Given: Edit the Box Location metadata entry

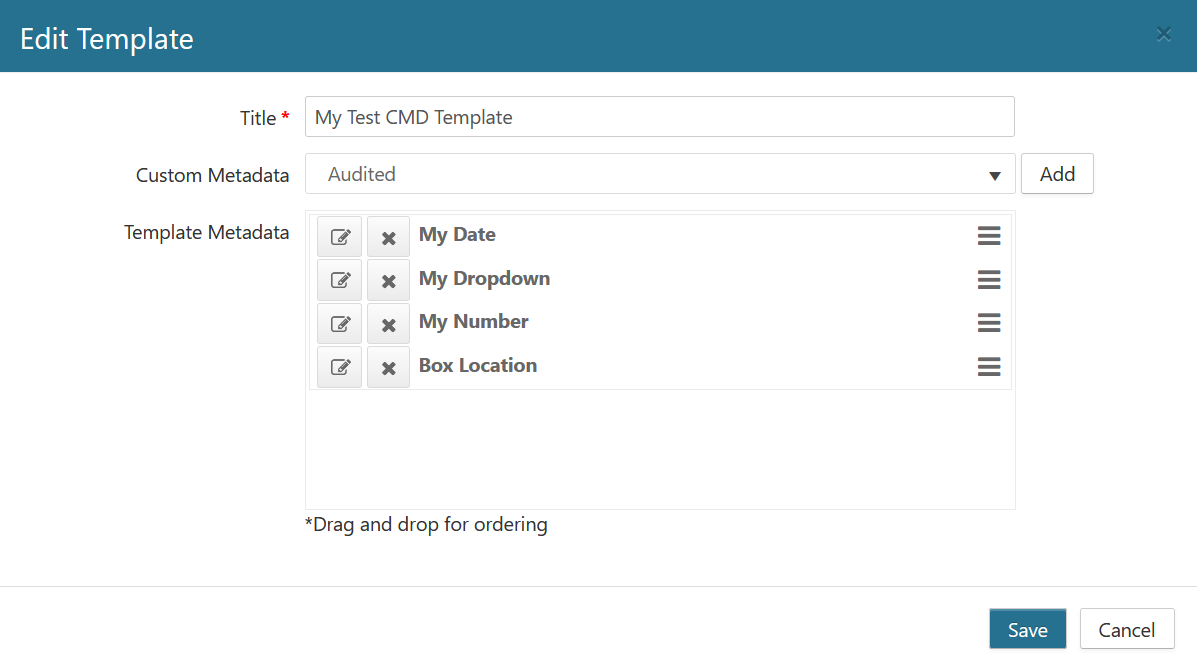Looking at the screenshot, I should click(339, 367).
